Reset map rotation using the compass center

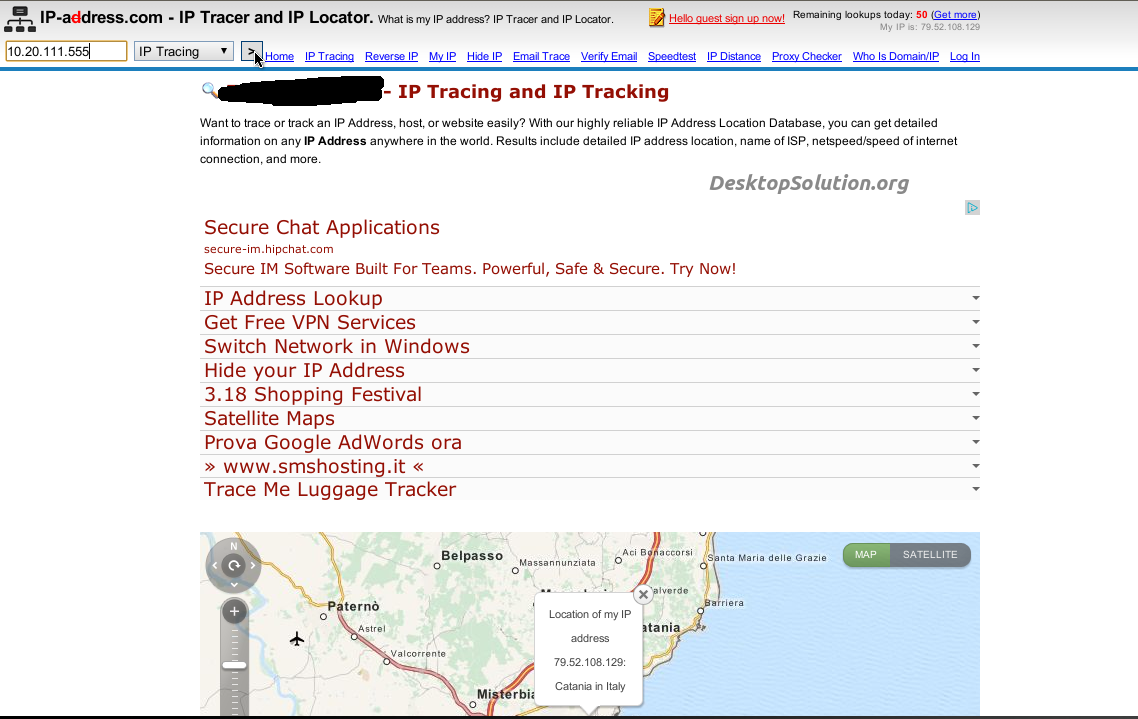click(x=234, y=566)
